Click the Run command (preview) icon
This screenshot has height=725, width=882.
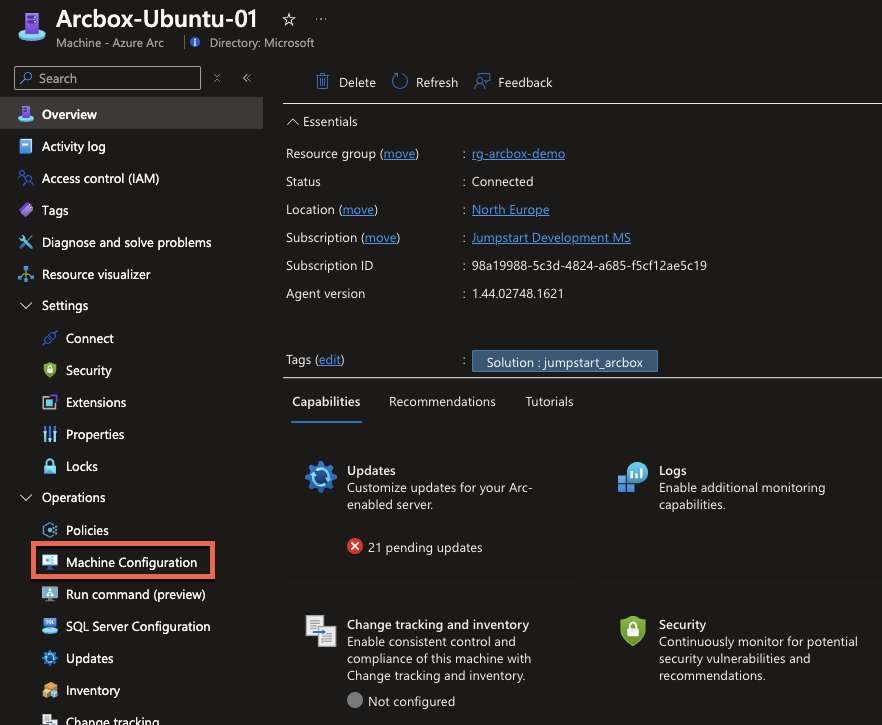(50, 594)
